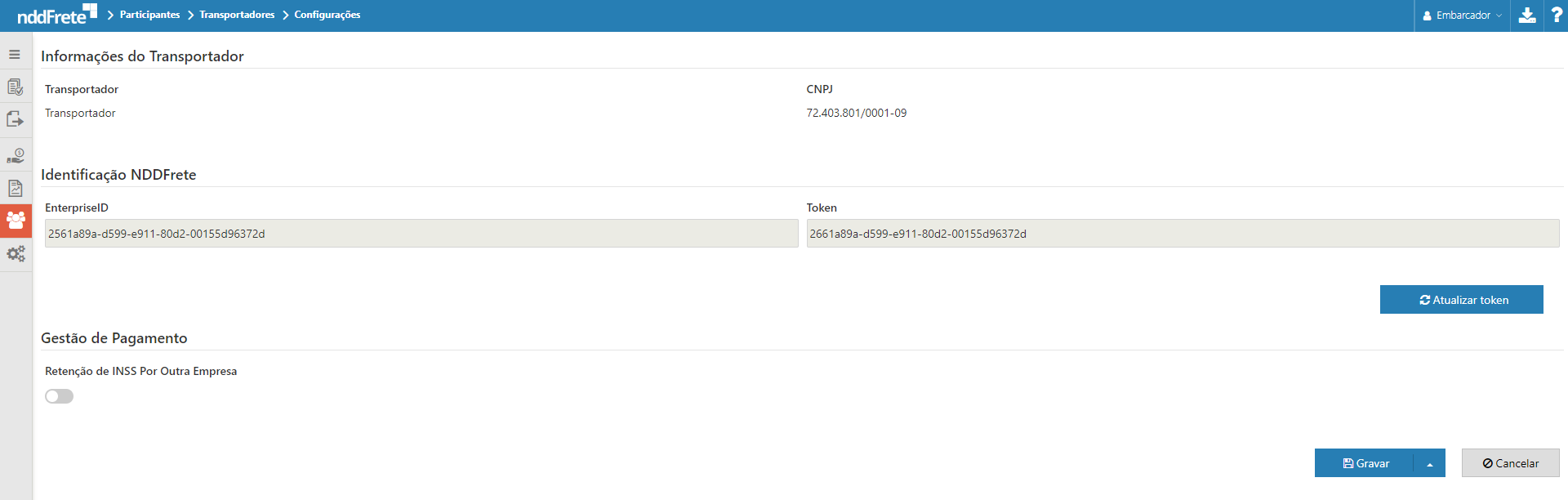Click the Cancelar button
The image size is (1568, 500).
(1510, 463)
